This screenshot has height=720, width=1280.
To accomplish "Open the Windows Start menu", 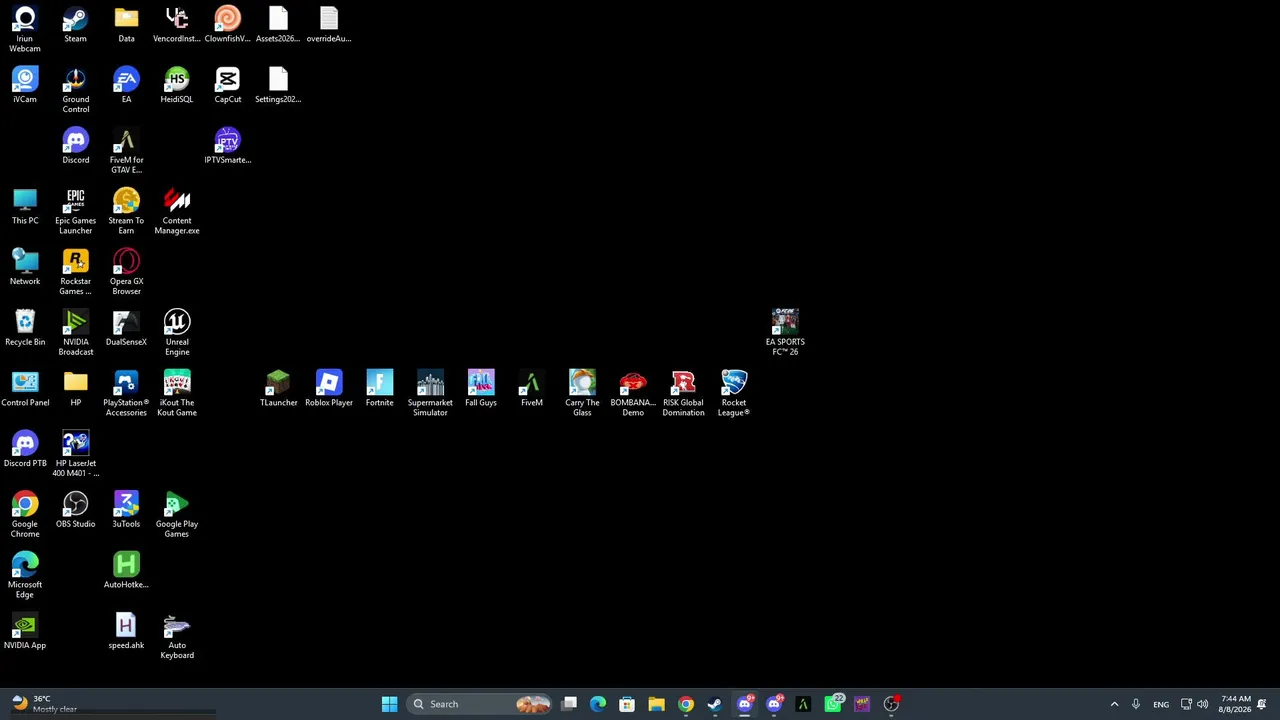I will pyautogui.click(x=389, y=704).
